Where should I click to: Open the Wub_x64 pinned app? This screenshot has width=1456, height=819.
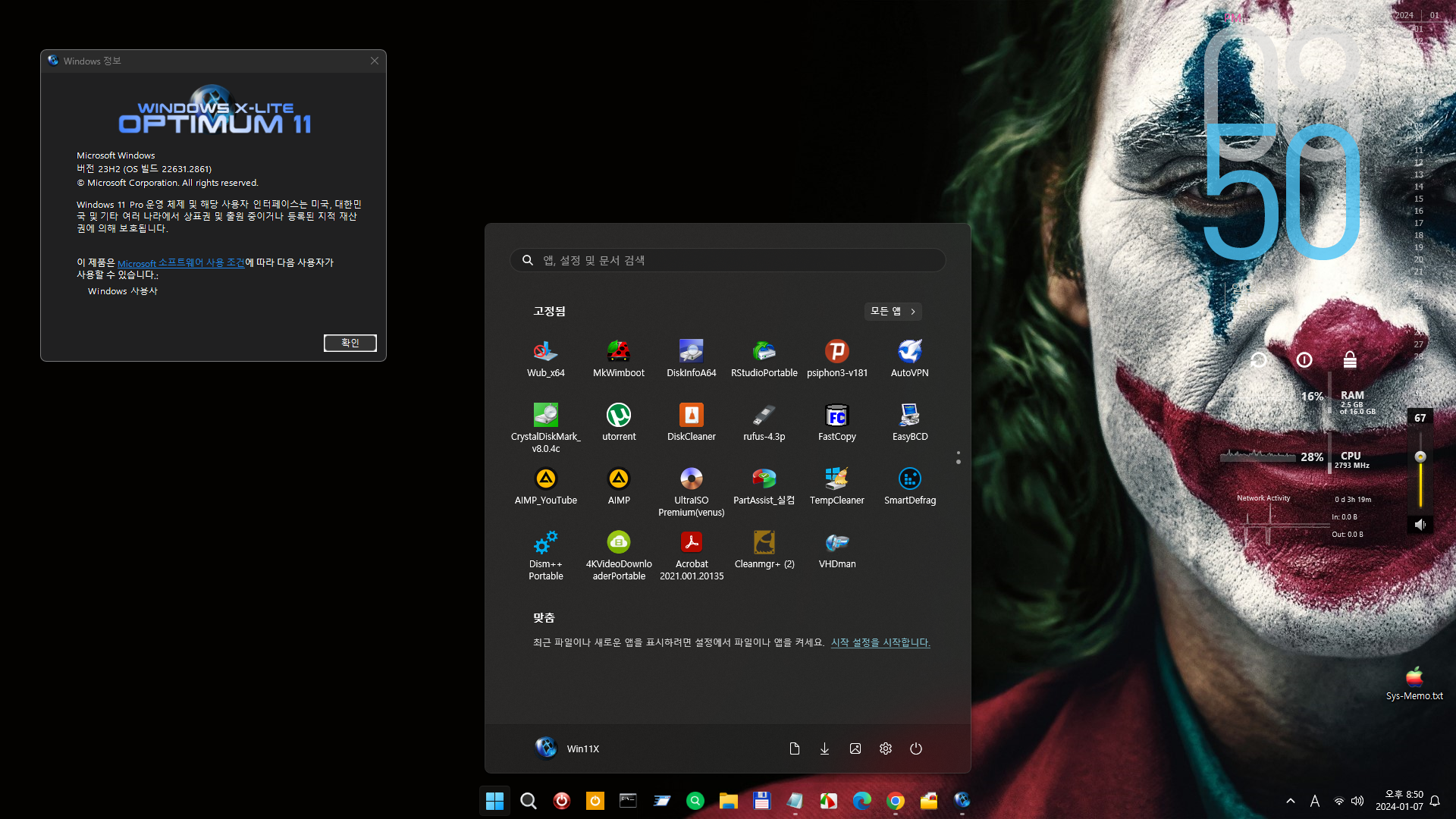coord(546,358)
